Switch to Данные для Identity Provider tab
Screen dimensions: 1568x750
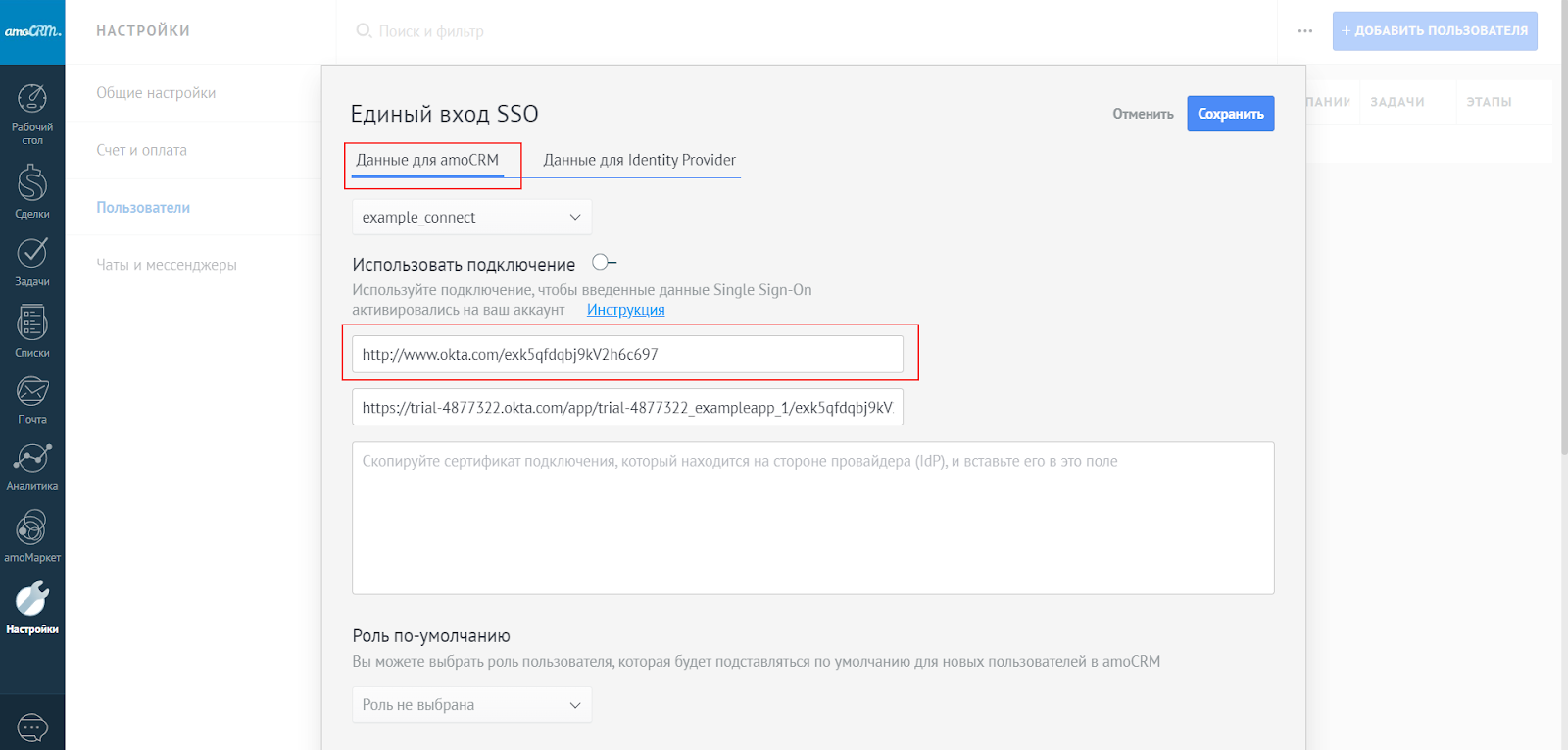tap(639, 161)
